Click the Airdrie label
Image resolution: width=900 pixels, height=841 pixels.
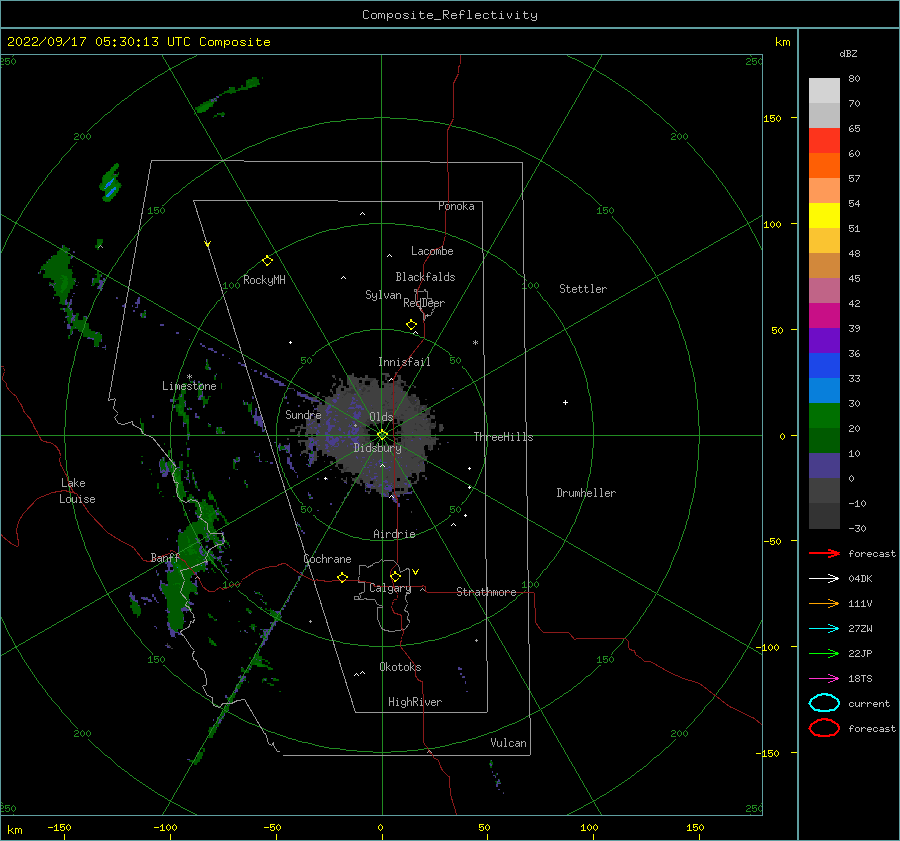coord(394,534)
